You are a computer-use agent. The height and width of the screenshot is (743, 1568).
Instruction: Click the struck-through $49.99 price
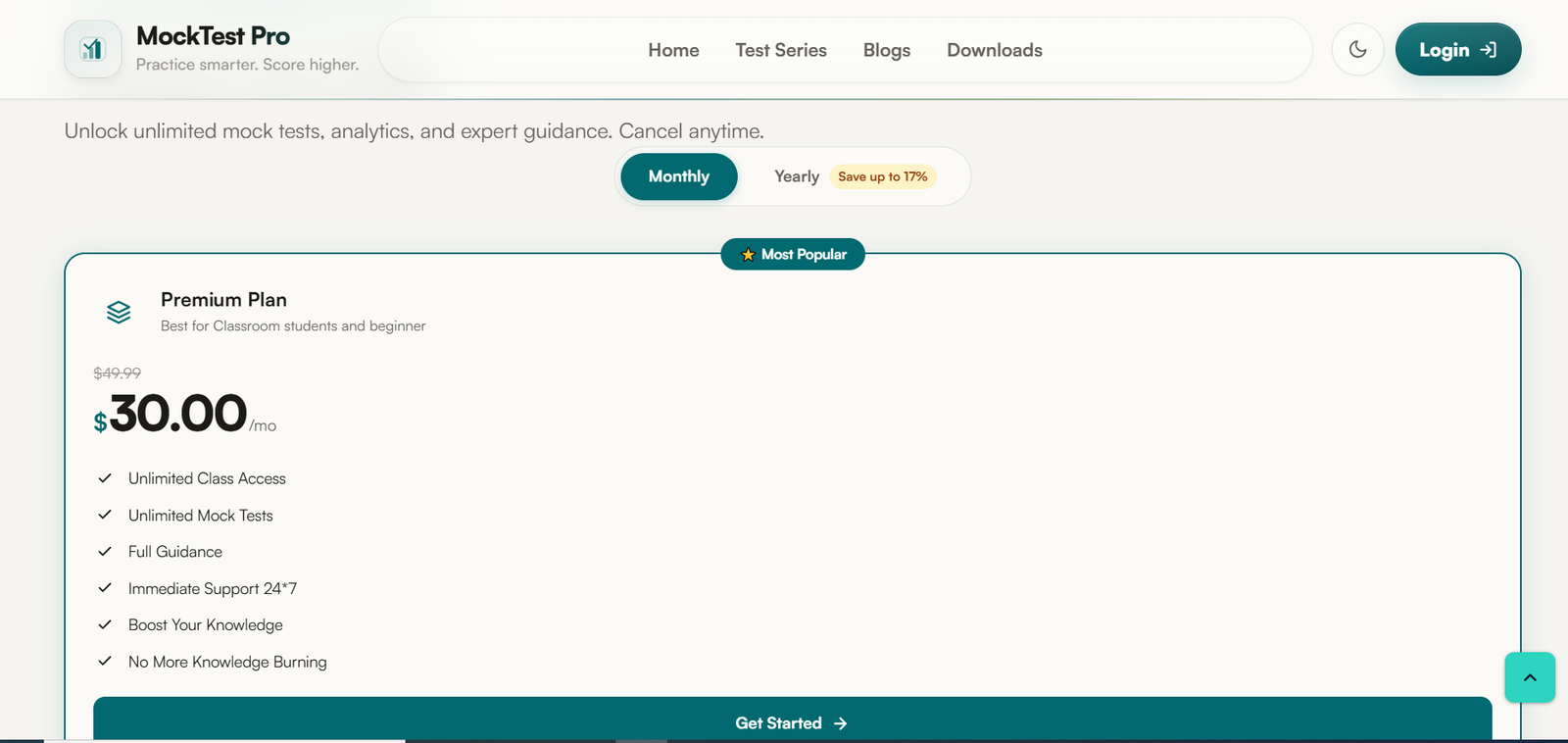tap(117, 373)
